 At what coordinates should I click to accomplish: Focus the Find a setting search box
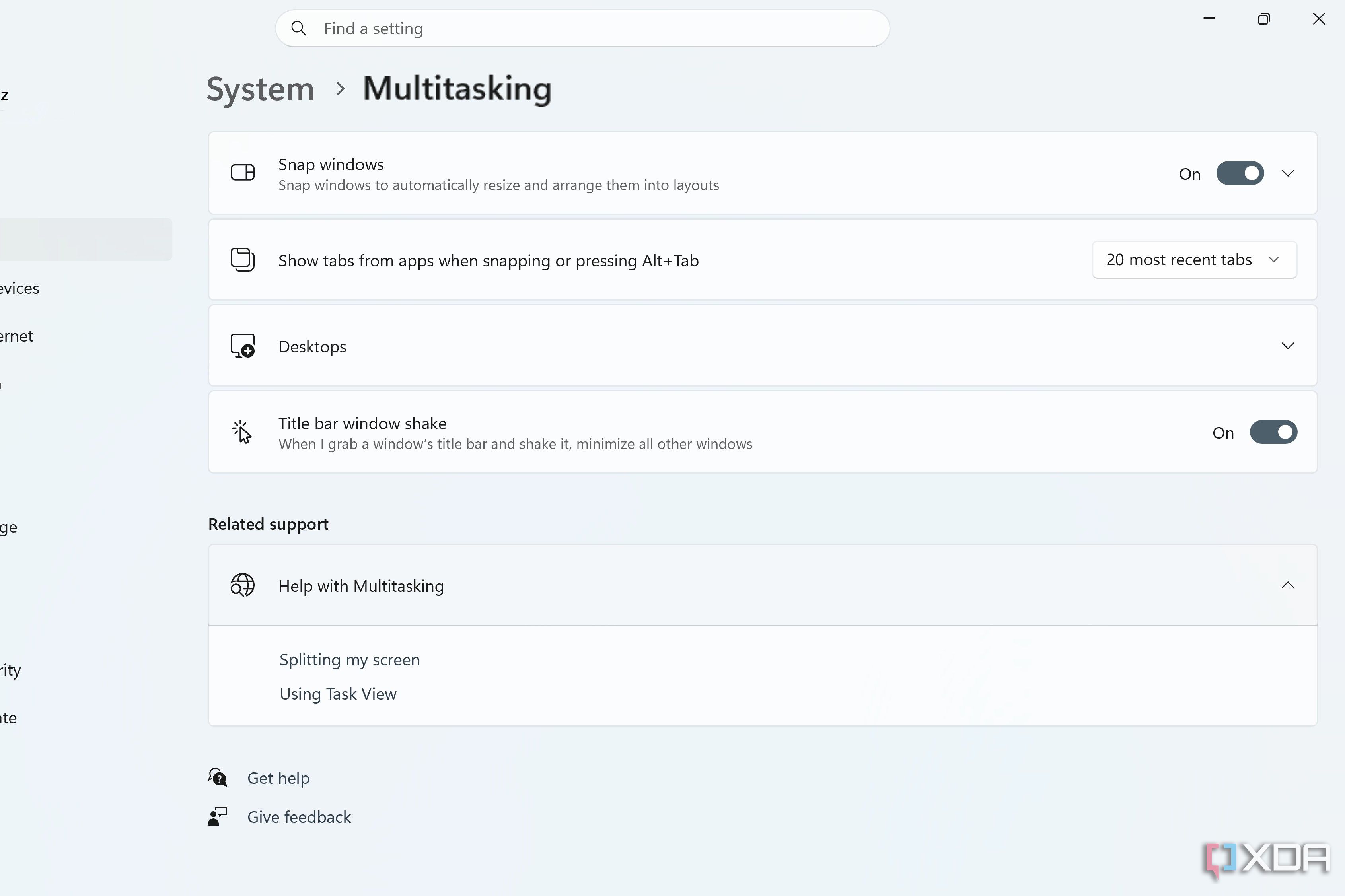(582, 28)
